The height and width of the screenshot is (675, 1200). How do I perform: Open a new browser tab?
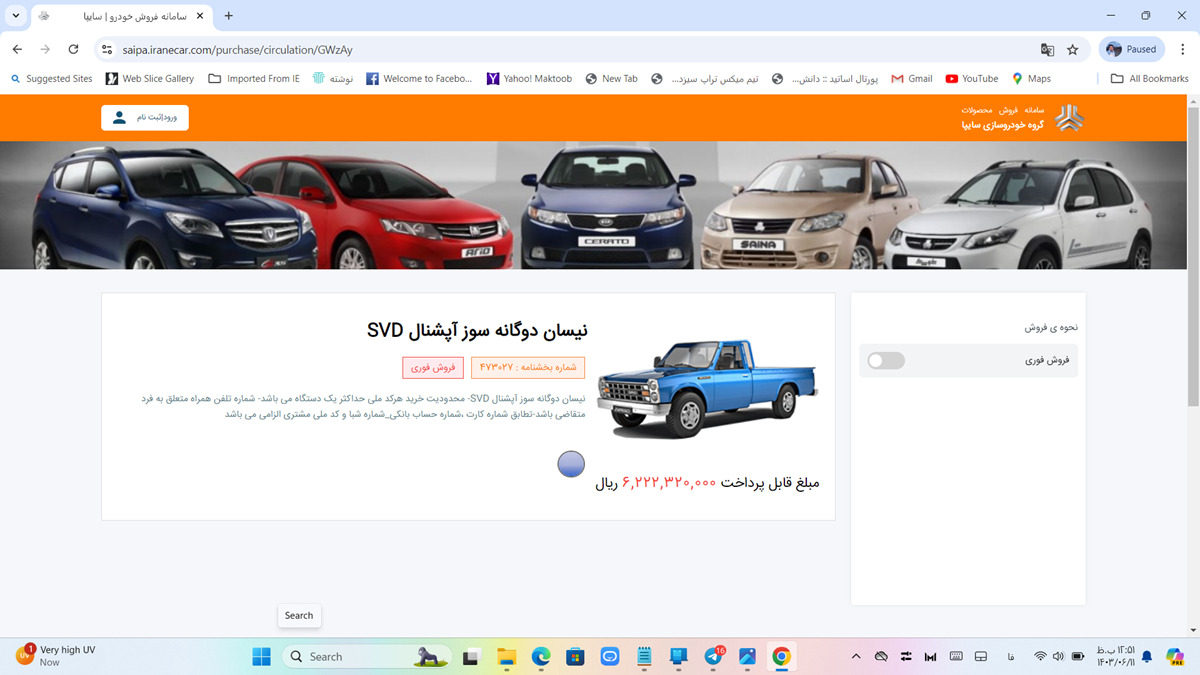point(229,16)
